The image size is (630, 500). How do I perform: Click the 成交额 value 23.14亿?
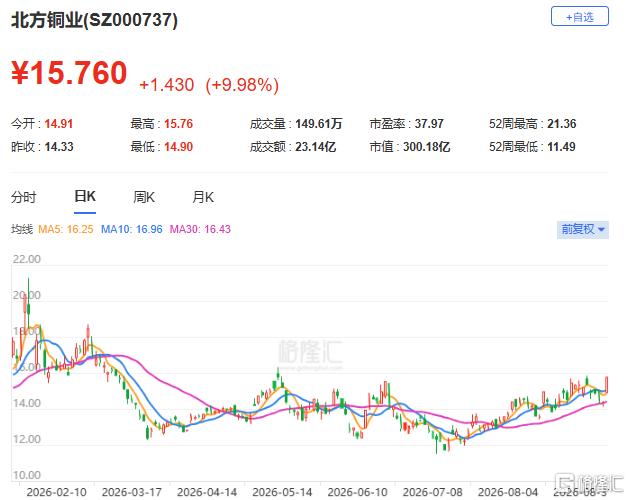click(315, 147)
